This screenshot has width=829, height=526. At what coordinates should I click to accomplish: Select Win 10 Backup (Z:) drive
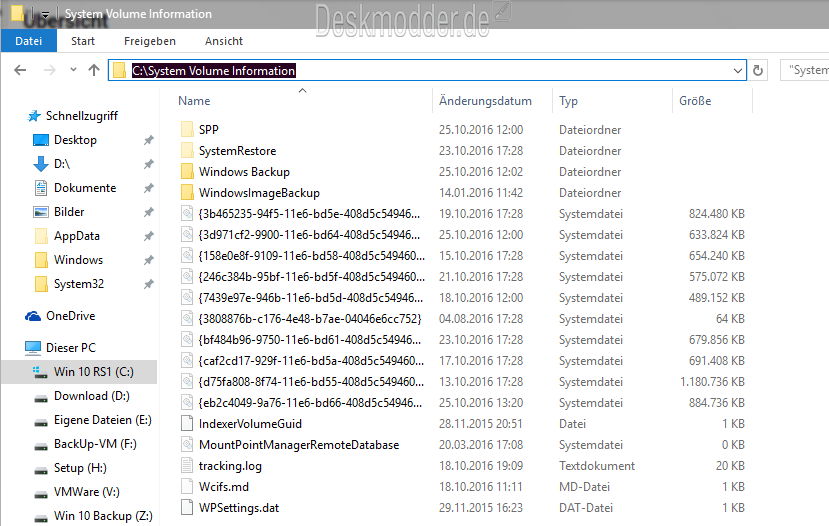[x=103, y=516]
